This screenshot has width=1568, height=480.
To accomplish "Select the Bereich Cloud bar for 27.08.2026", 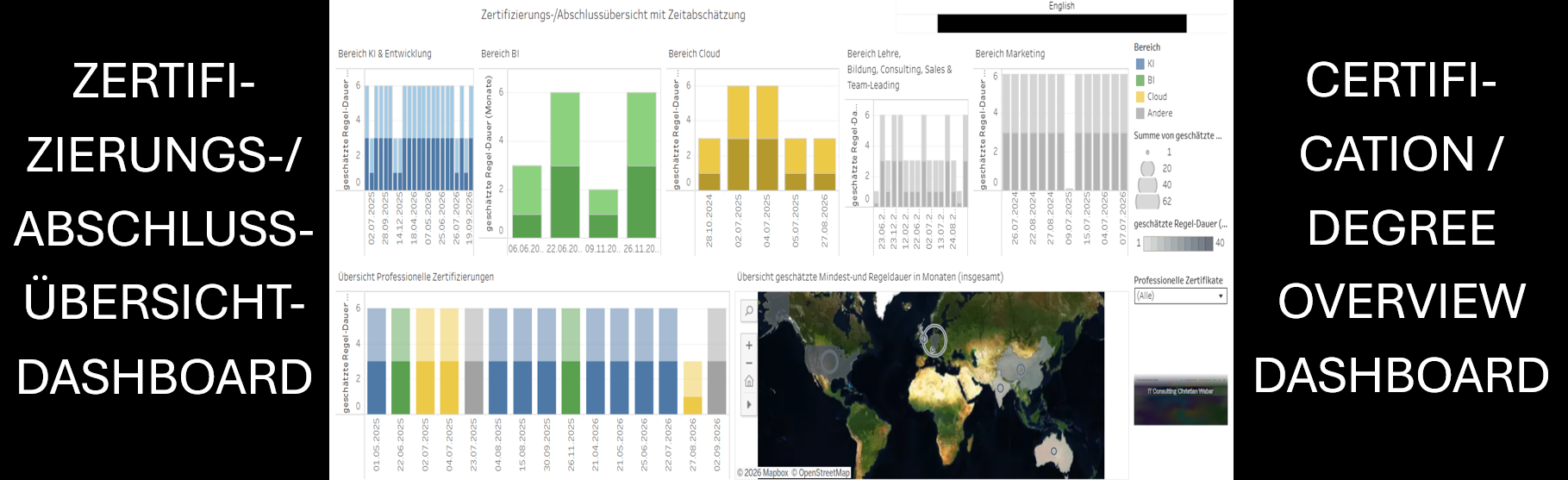I will (x=825, y=164).
